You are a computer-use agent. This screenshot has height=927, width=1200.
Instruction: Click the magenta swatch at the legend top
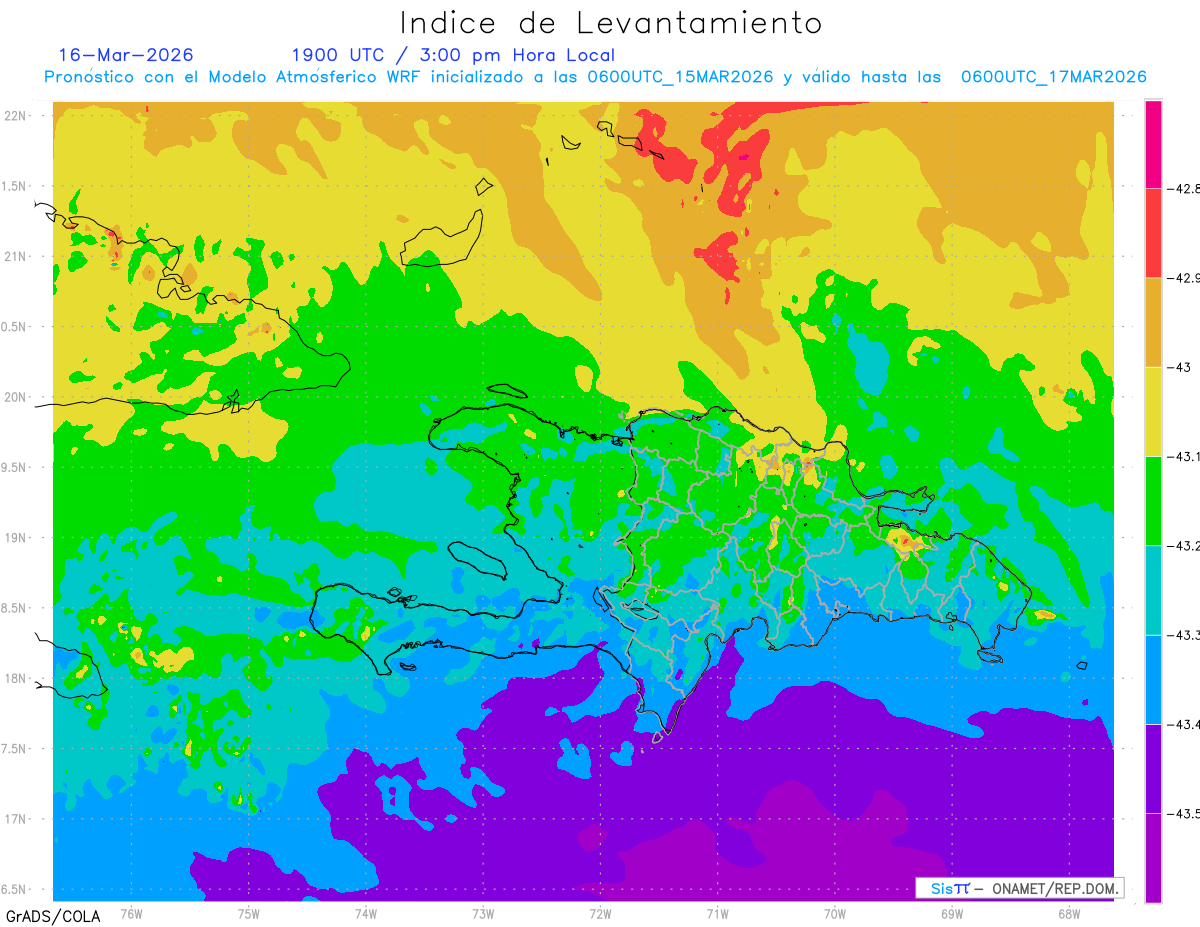tap(1153, 144)
